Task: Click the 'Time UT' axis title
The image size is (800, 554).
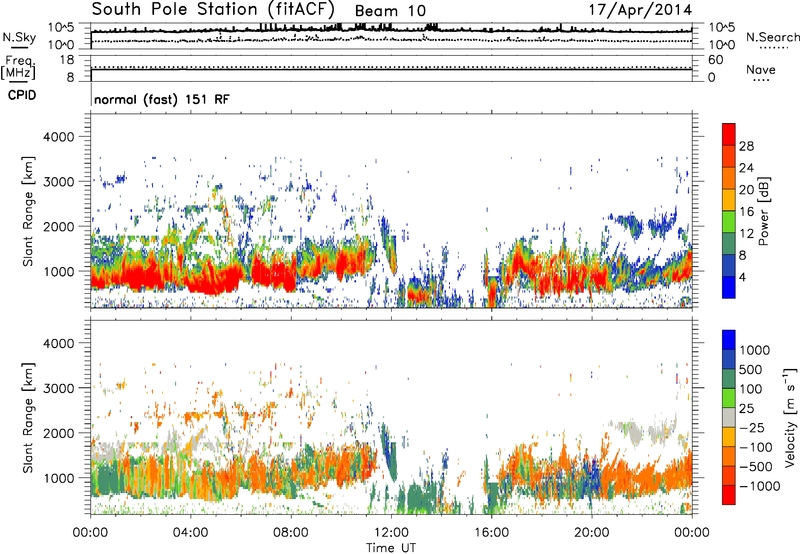Action: (x=391, y=547)
